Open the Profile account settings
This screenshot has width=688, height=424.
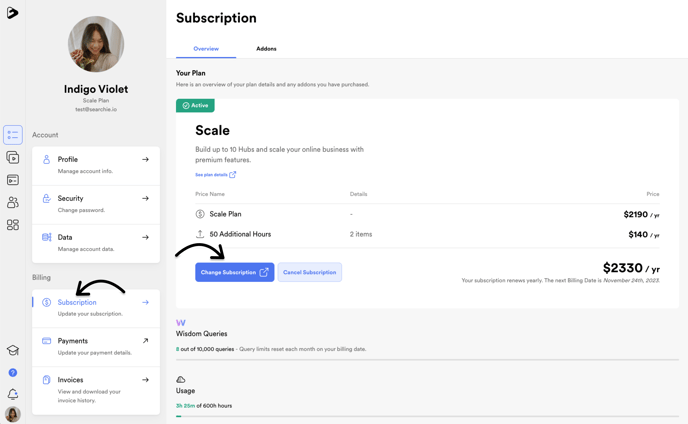(x=96, y=165)
